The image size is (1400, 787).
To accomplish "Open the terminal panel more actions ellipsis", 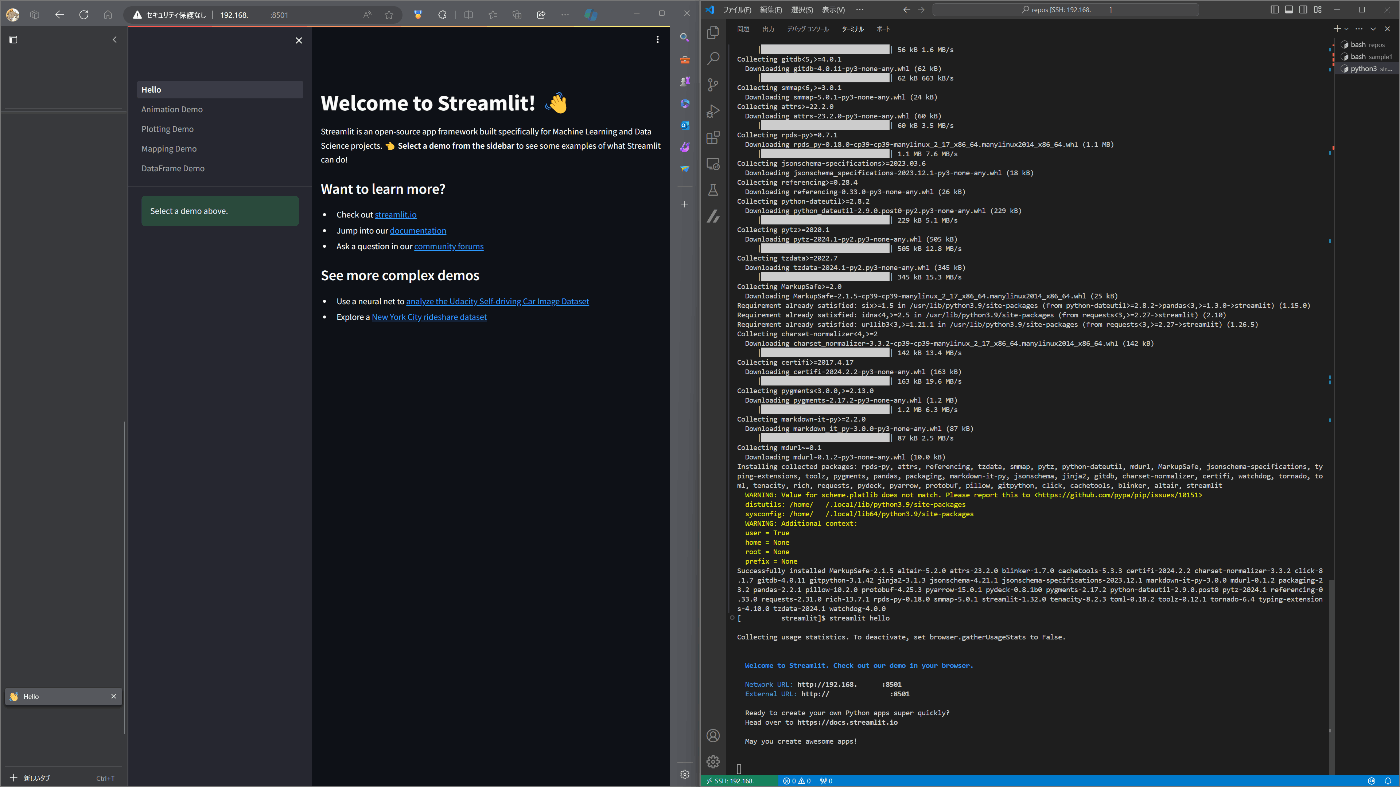I will click(x=1359, y=29).
